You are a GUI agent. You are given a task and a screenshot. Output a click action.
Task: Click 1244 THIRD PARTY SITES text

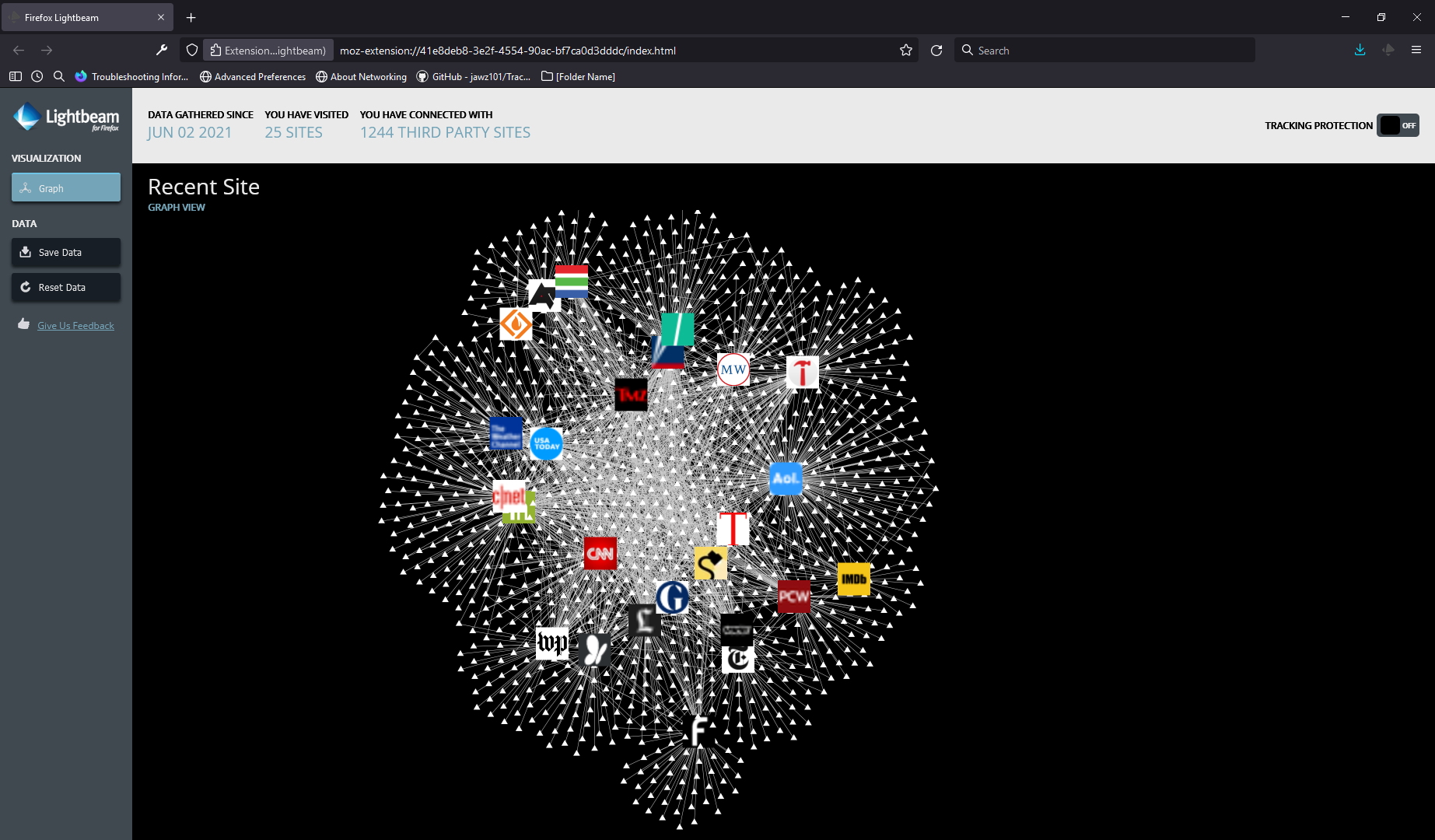(x=445, y=132)
